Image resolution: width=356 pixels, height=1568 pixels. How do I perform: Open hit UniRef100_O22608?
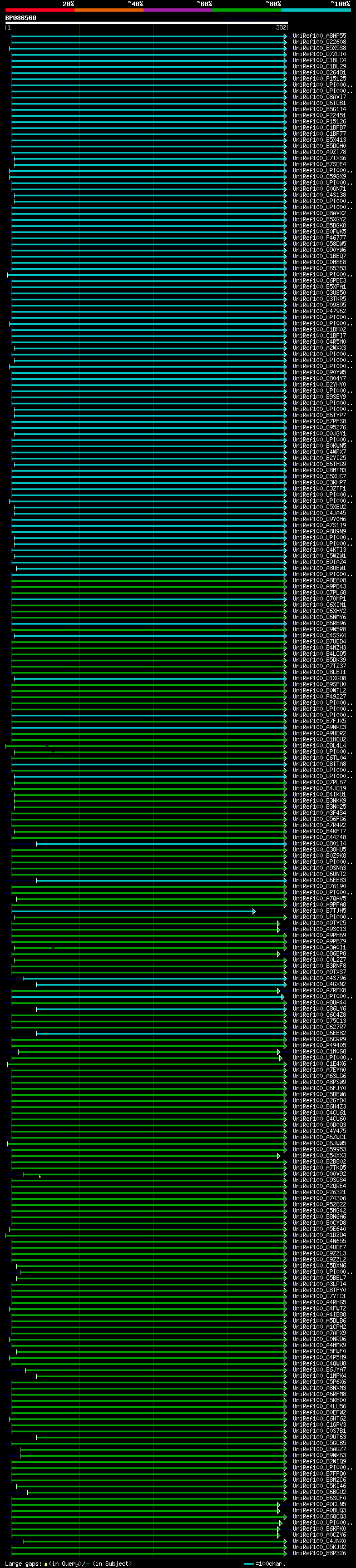319,42
